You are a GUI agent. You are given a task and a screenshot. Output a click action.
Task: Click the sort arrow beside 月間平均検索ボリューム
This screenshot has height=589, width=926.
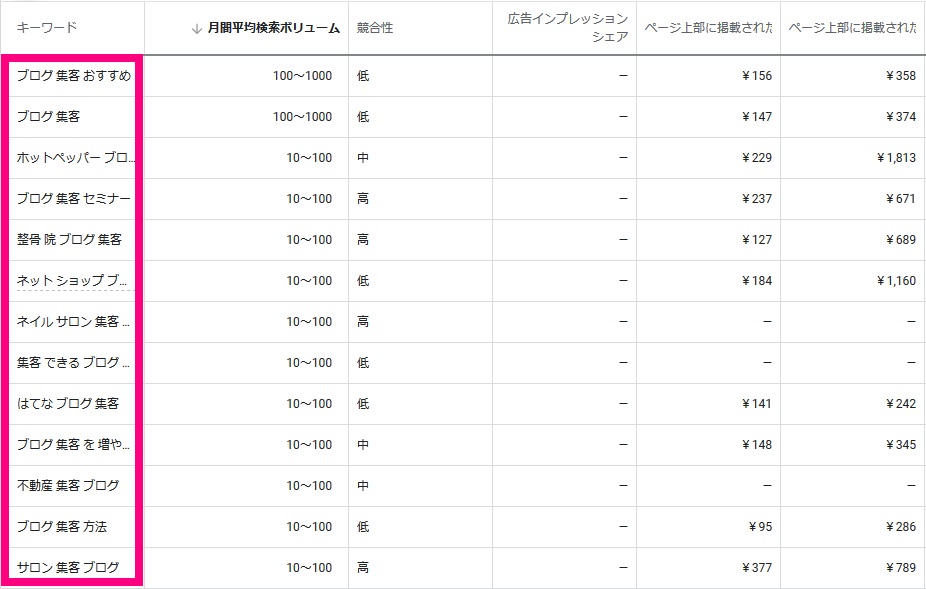pos(197,29)
